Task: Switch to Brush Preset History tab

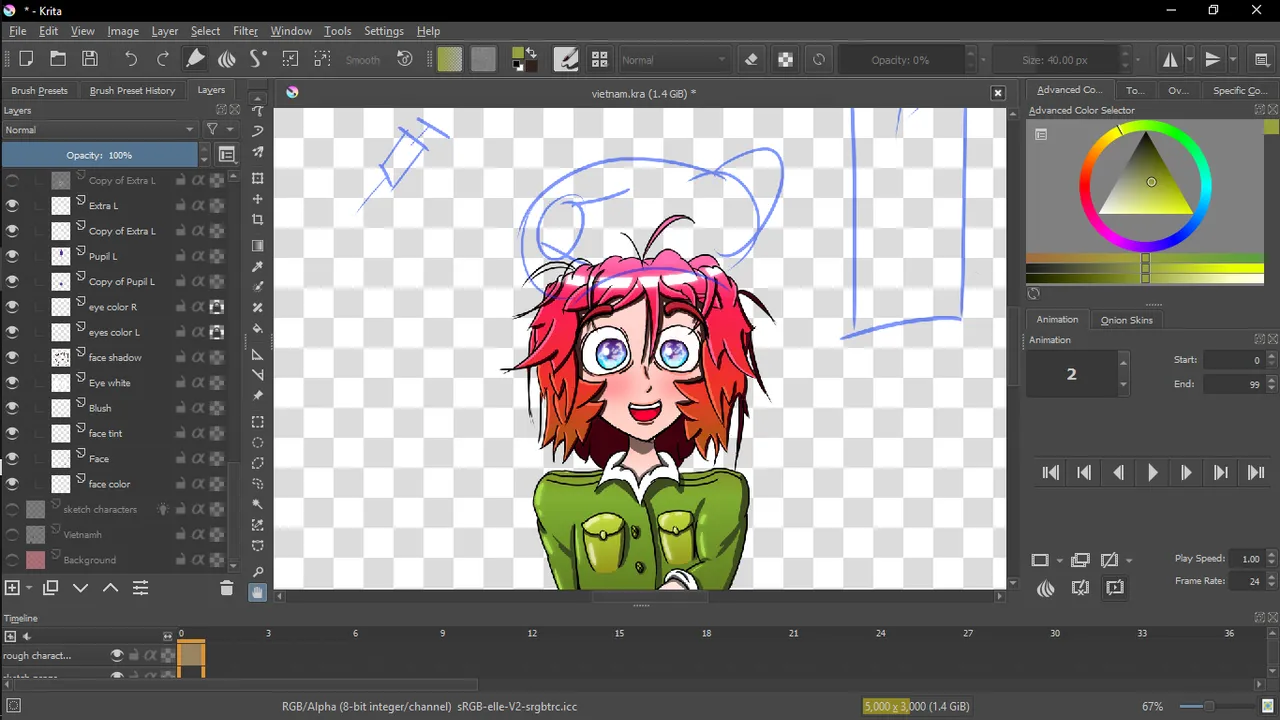Action: pos(132,90)
